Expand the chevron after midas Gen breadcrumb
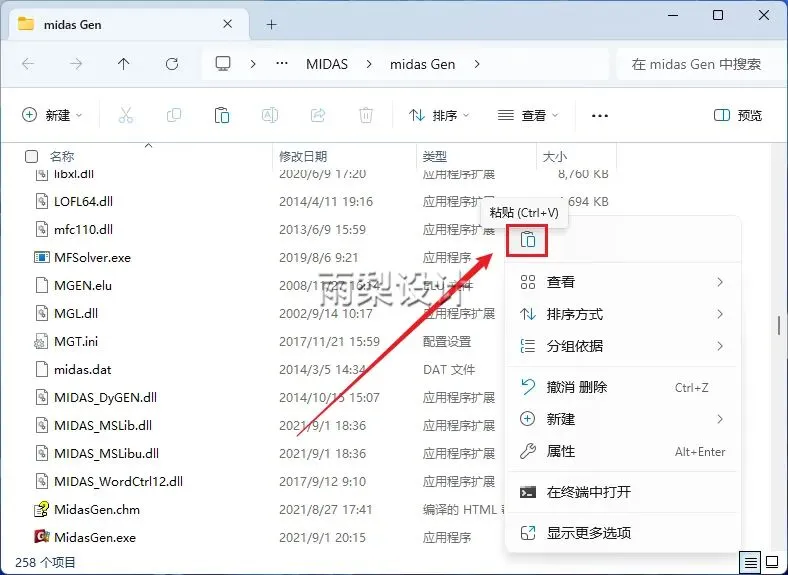The height and width of the screenshot is (575, 788). point(477,64)
